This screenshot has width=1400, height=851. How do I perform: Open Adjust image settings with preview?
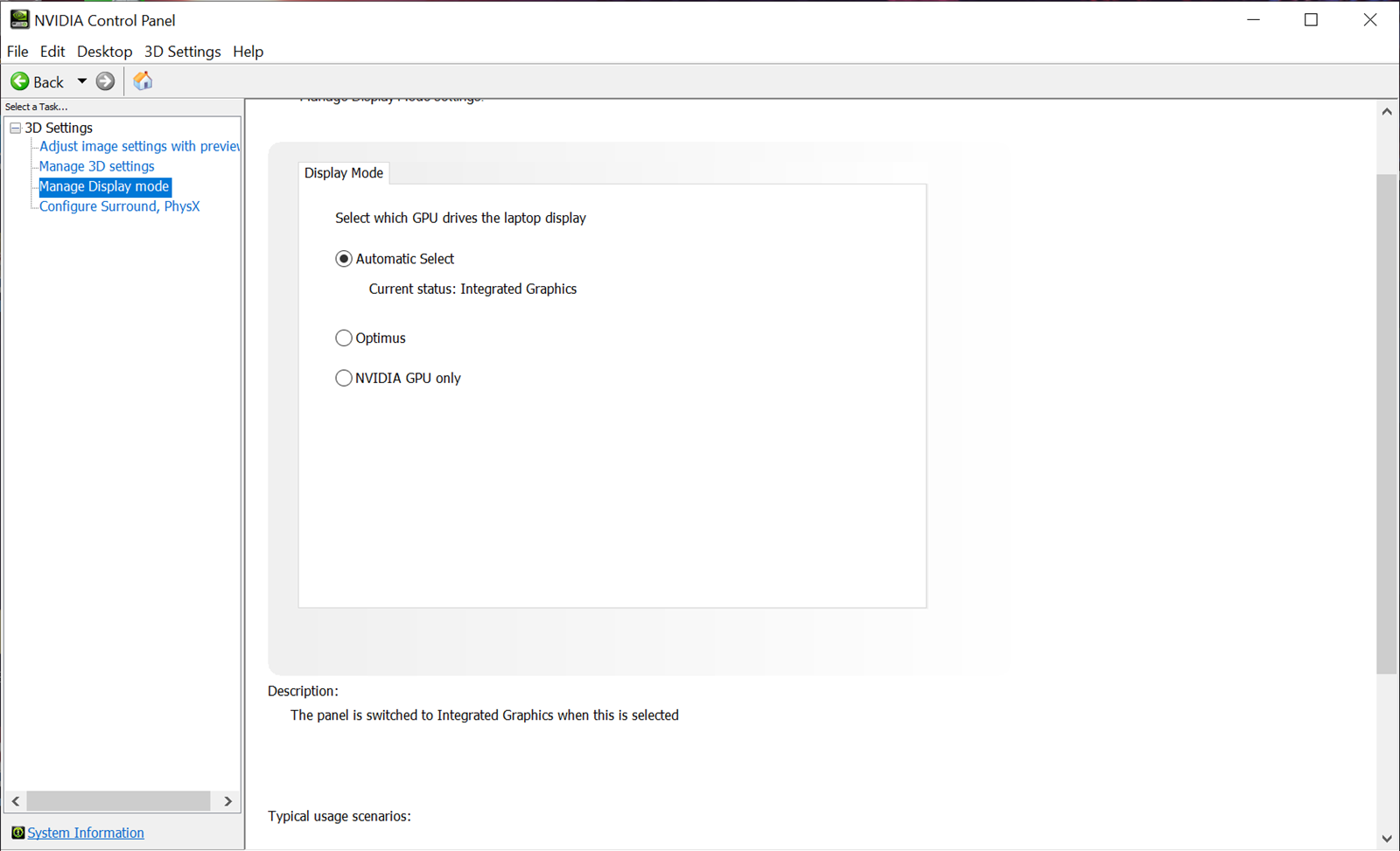coord(139,146)
